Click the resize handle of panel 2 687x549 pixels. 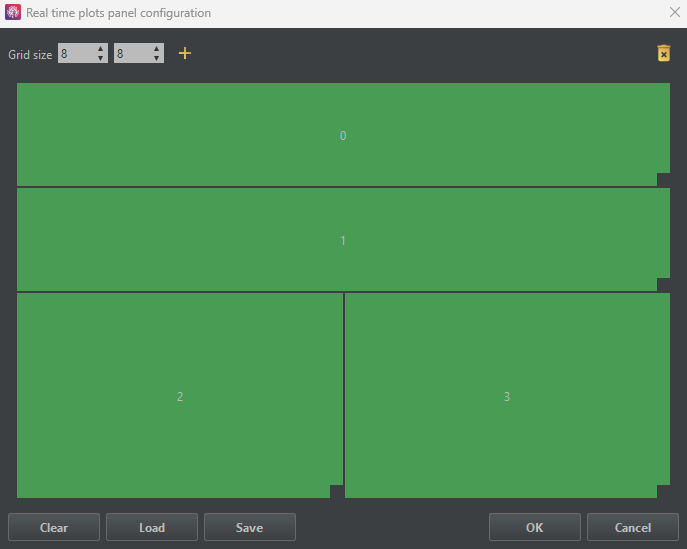point(337,491)
